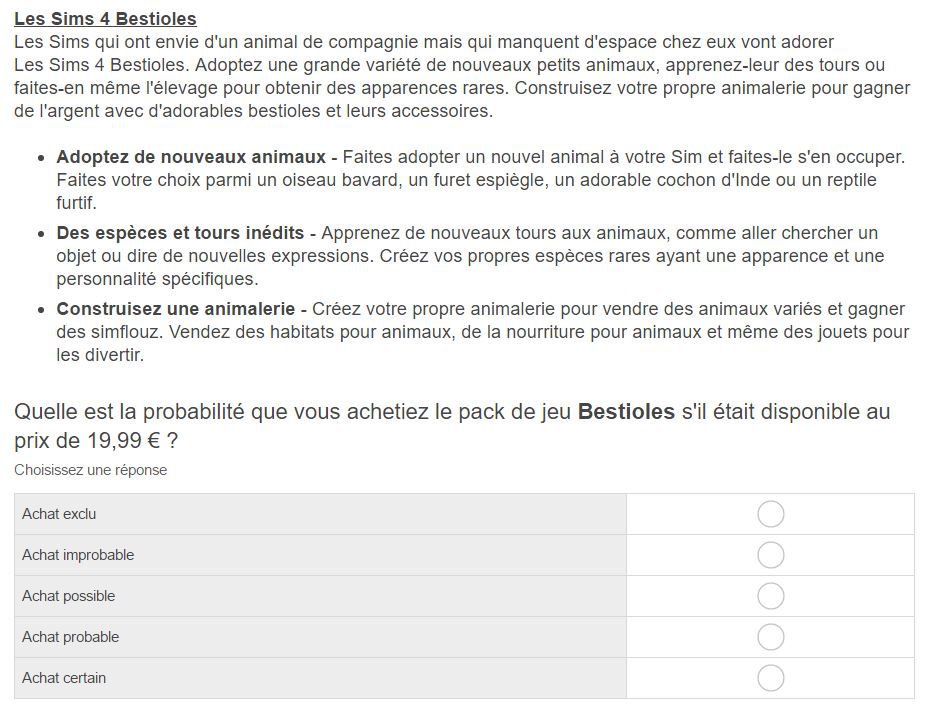Open the underlined "Les Sims 4 Bestioles" heading
The image size is (925, 715).
coord(105,18)
